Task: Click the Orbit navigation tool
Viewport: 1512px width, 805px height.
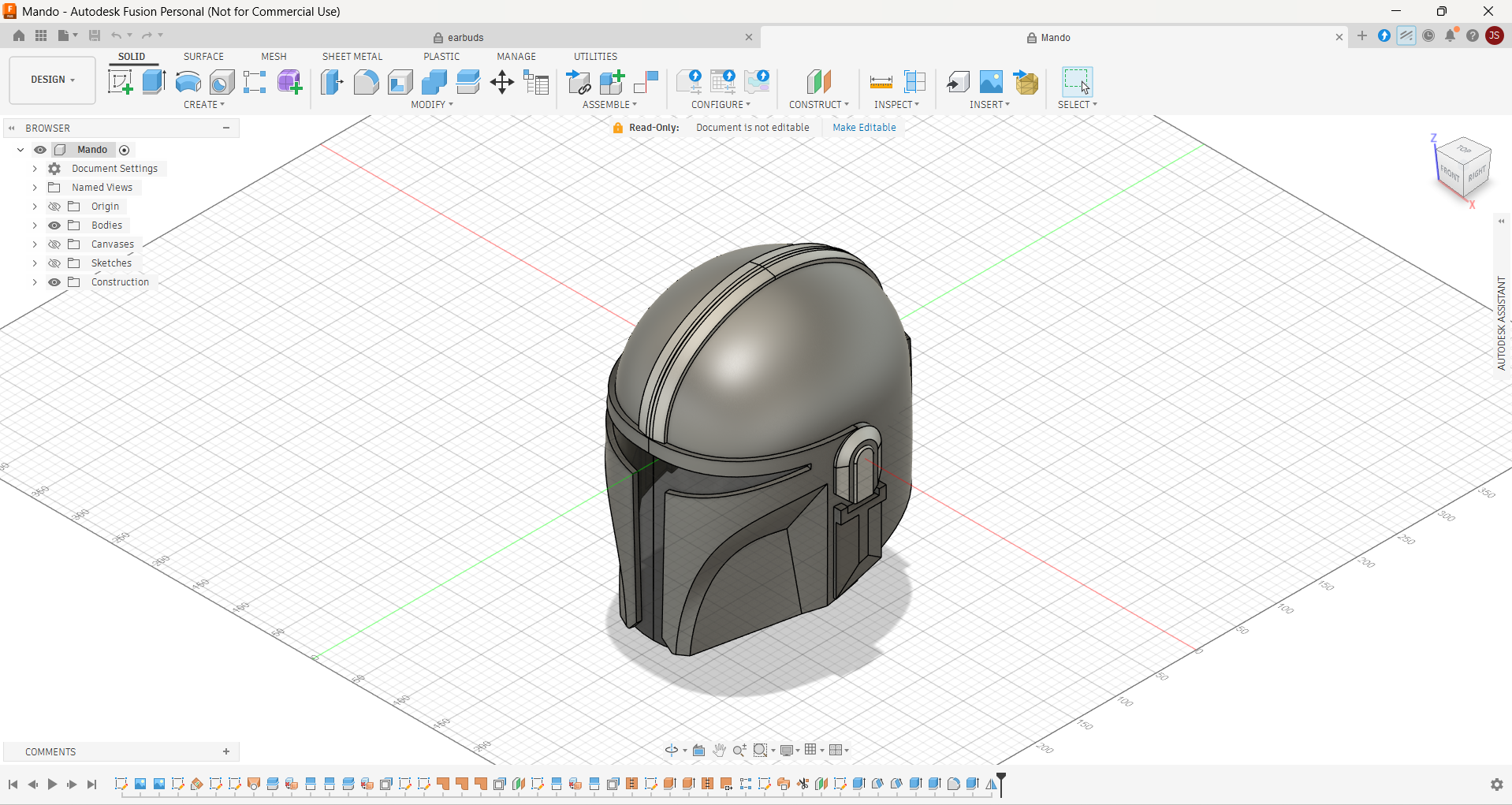Action: 671,750
